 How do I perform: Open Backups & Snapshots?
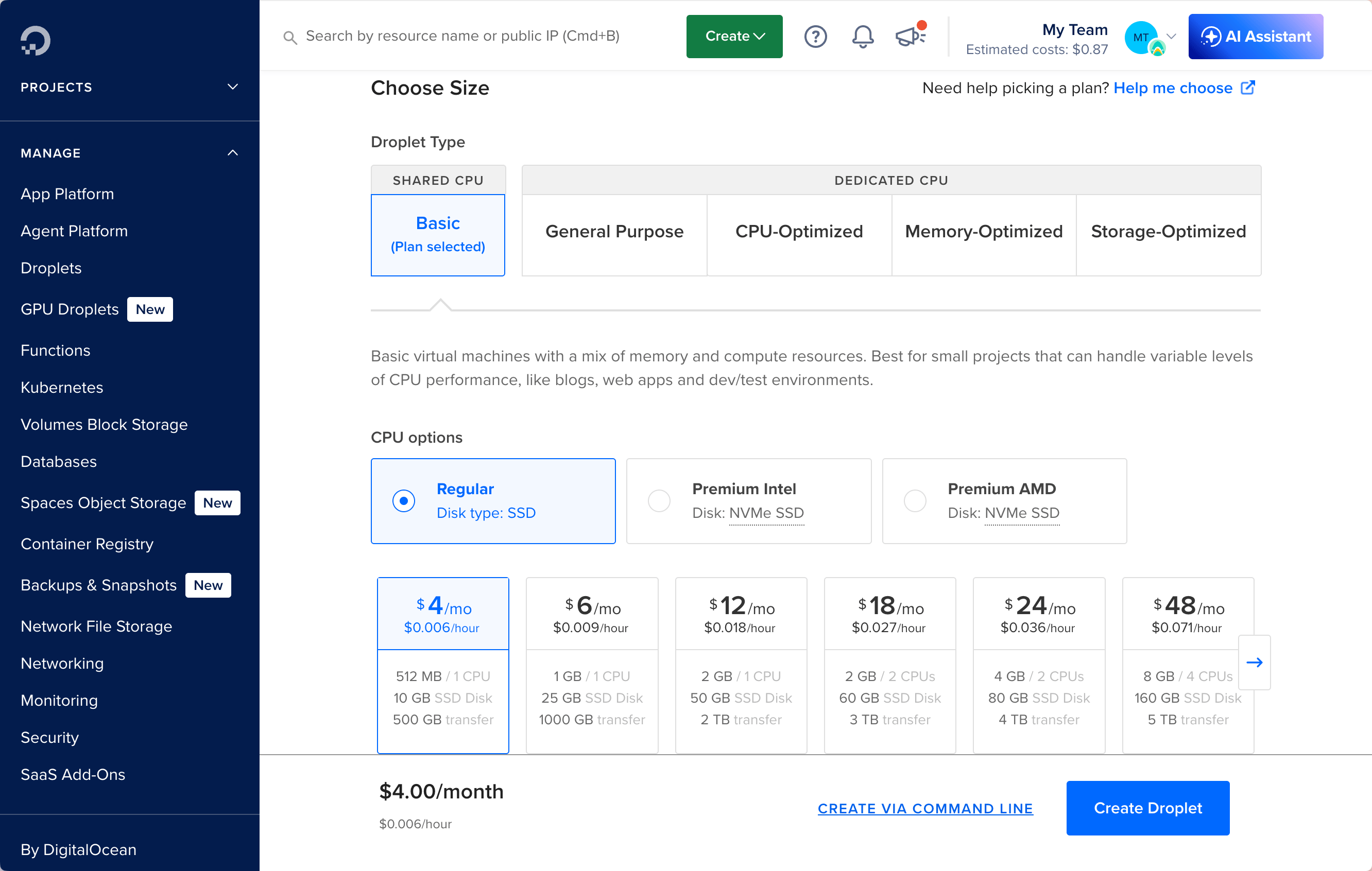(x=98, y=585)
